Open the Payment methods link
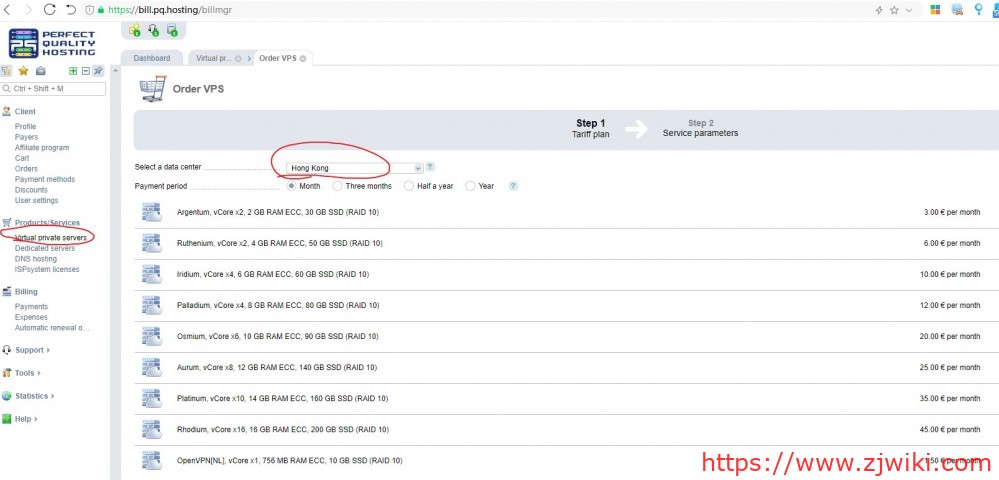 tap(44, 180)
